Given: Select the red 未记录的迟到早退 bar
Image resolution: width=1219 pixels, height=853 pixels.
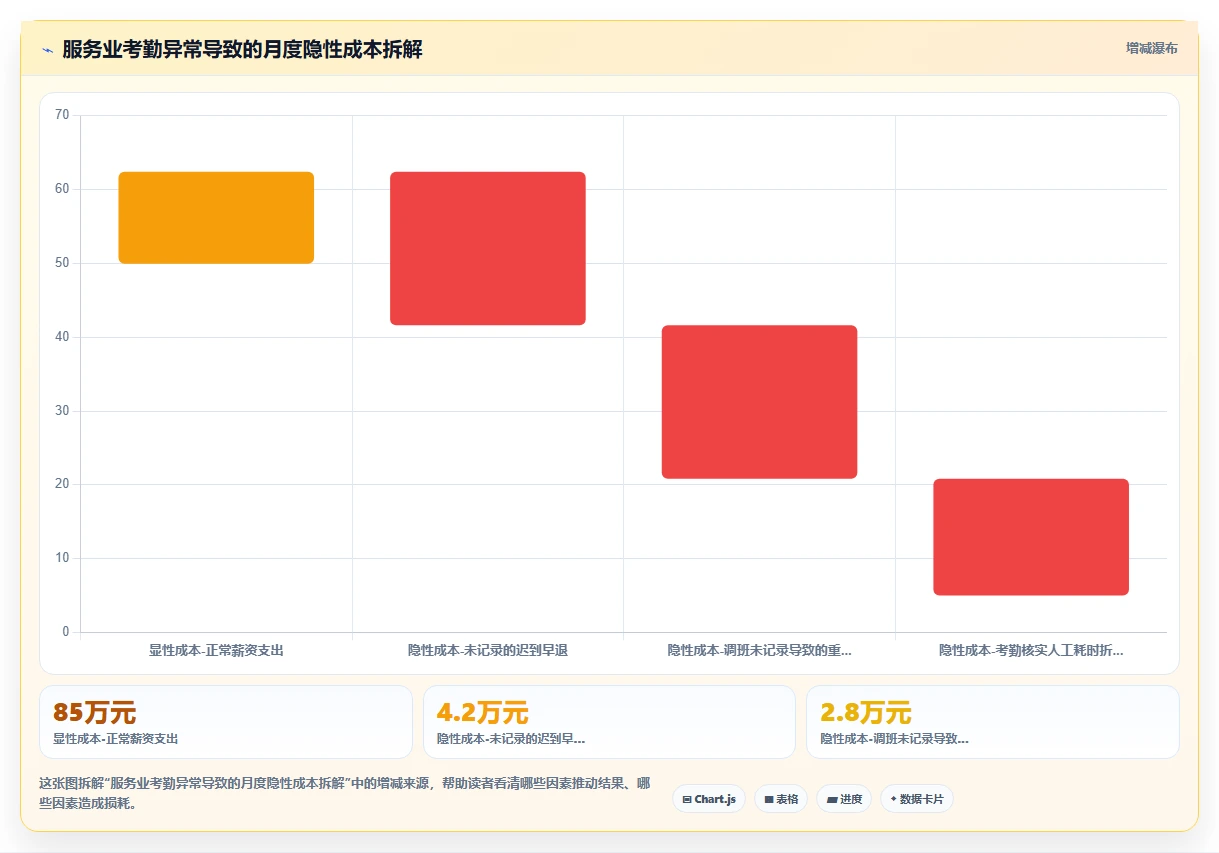Looking at the screenshot, I should (488, 248).
